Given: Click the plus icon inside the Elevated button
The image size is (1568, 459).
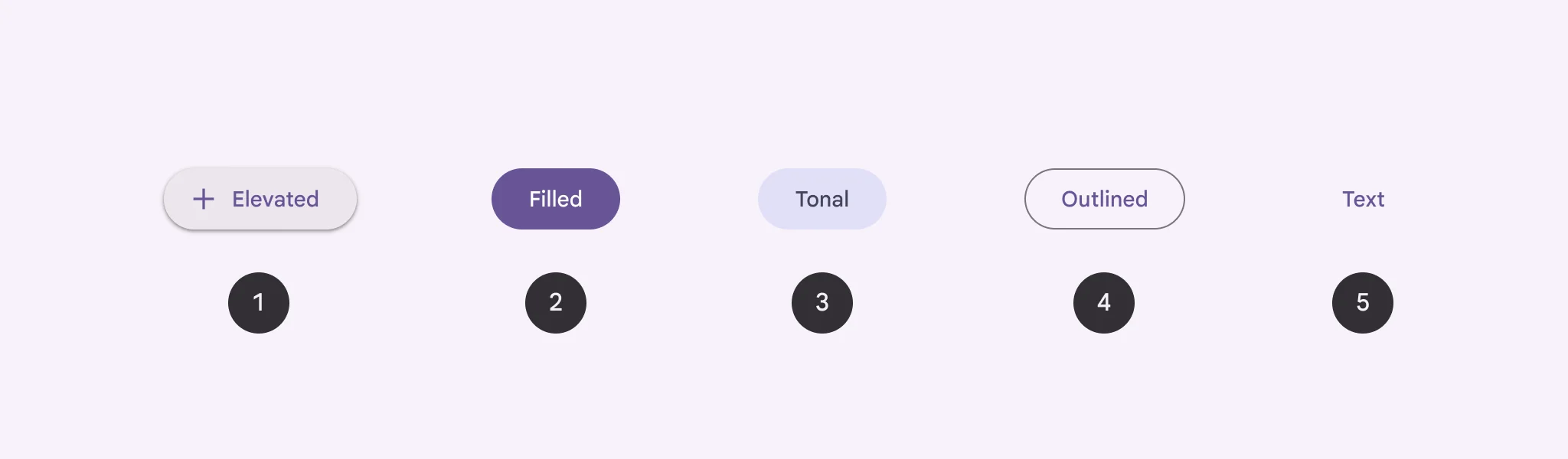Looking at the screenshot, I should (x=202, y=199).
